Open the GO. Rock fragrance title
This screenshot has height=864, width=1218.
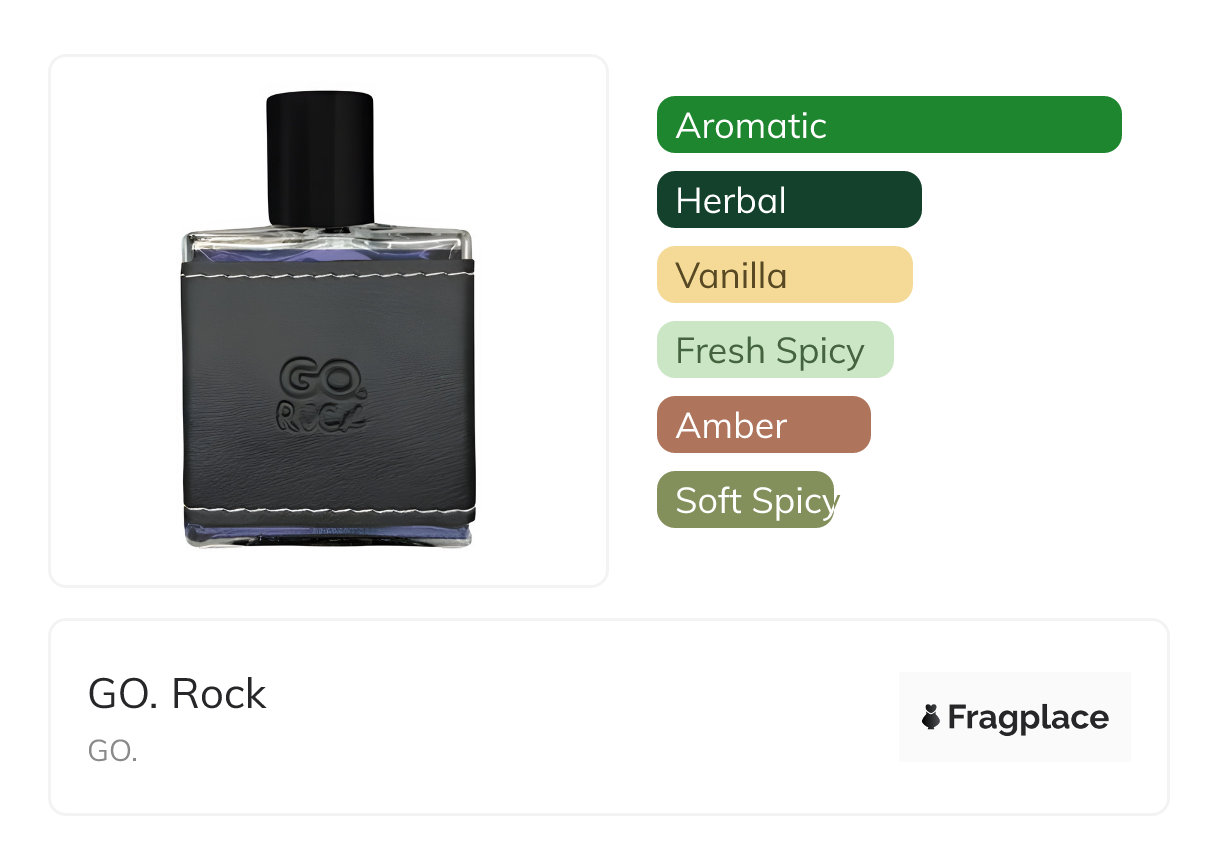point(177,694)
